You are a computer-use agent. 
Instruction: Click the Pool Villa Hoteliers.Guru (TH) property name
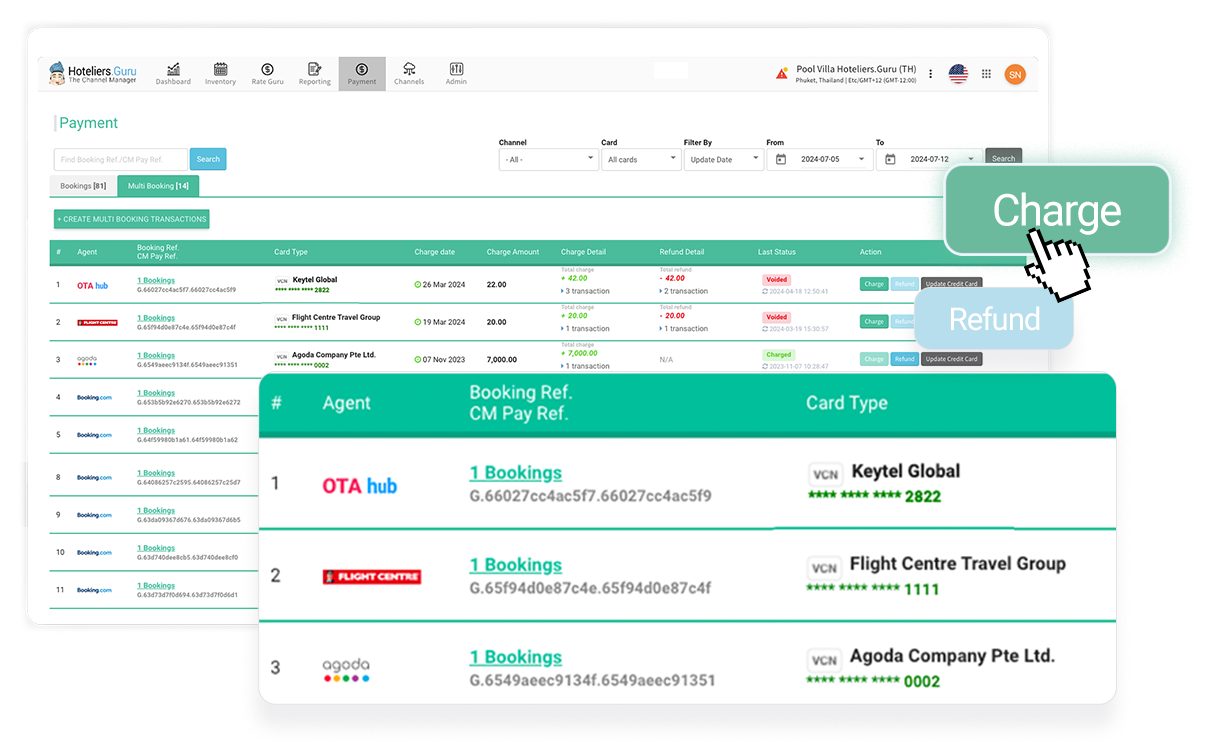pos(856,70)
